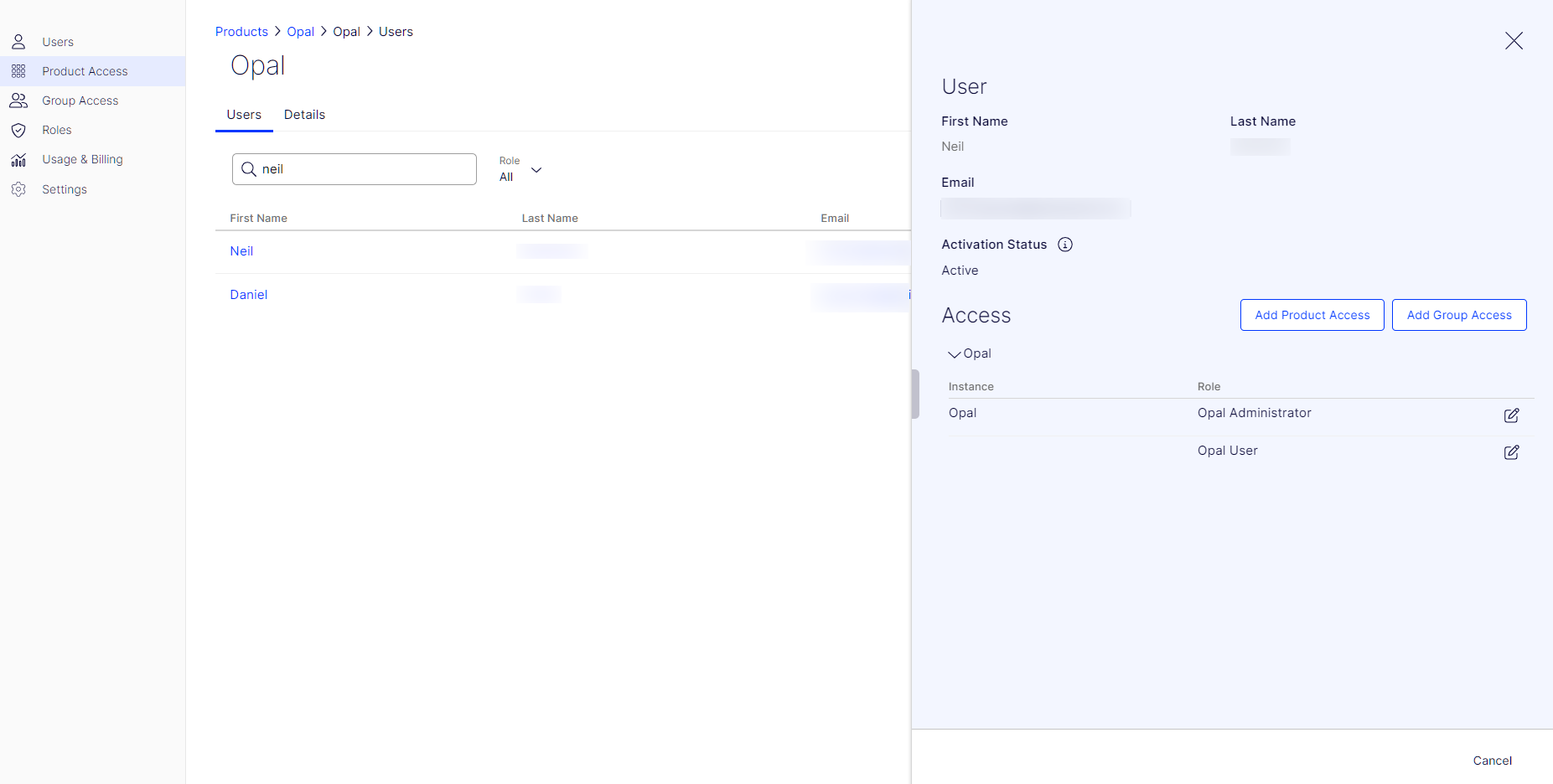This screenshot has width=1553, height=784.
Task: Close the User panel with X
Action: click(x=1514, y=41)
